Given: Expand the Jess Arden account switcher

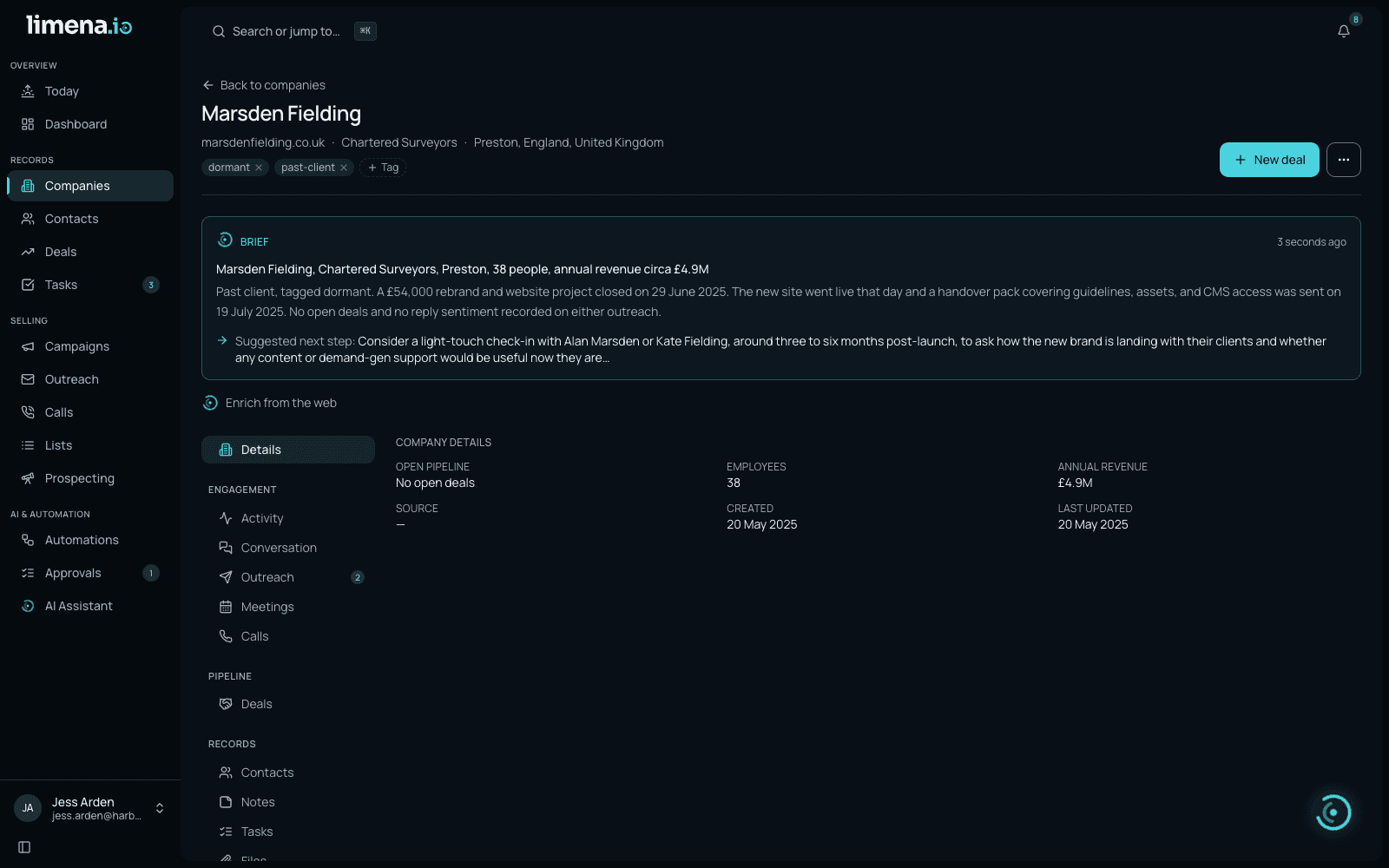Looking at the screenshot, I should (x=90, y=808).
